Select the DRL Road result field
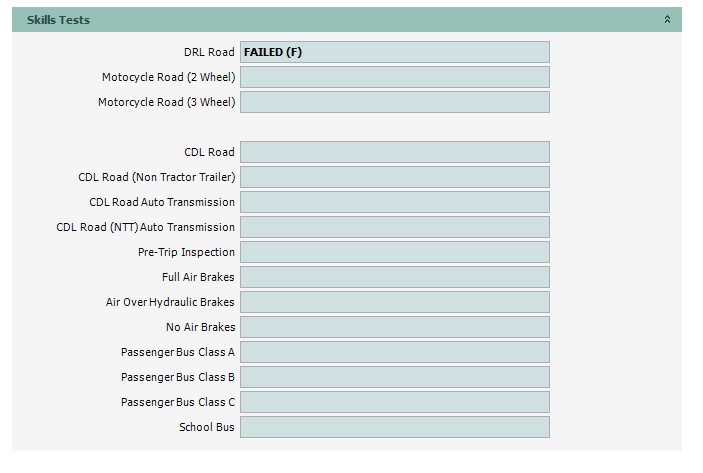This screenshot has width=703, height=473. point(394,52)
